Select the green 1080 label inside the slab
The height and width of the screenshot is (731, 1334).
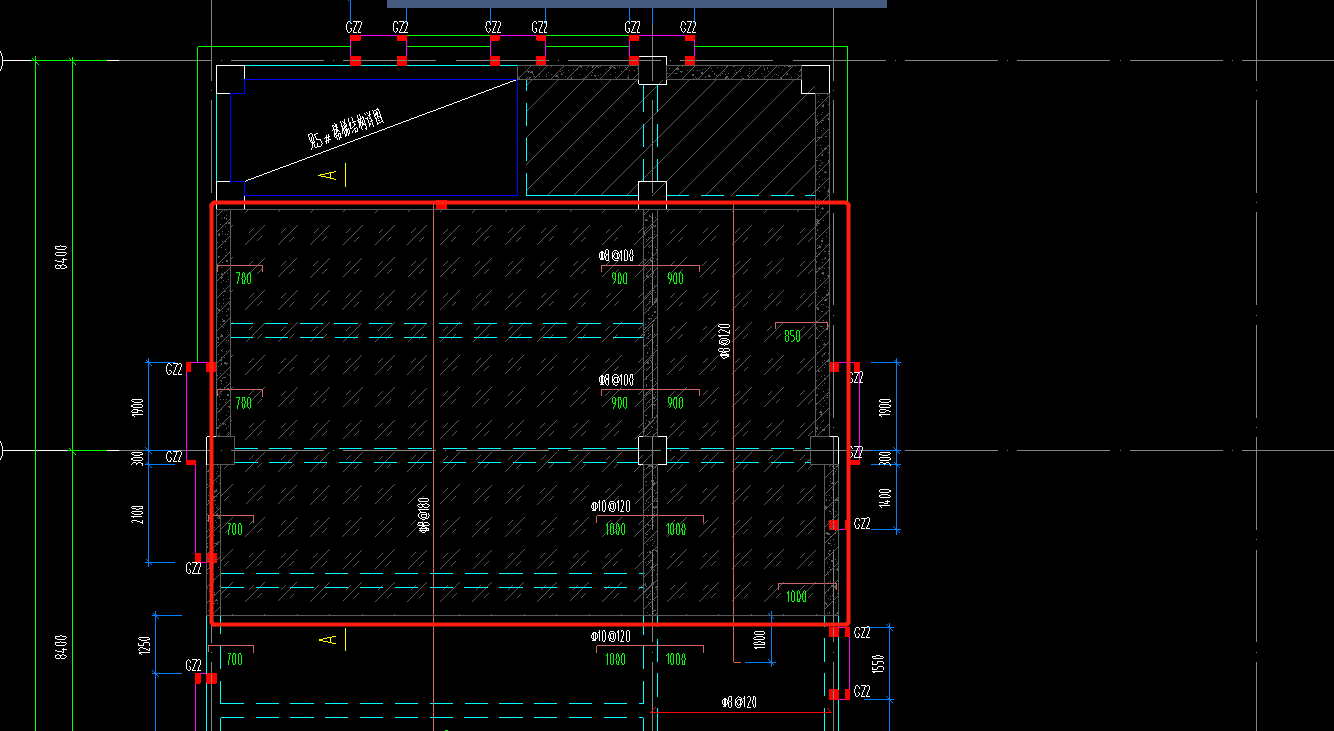(615, 530)
